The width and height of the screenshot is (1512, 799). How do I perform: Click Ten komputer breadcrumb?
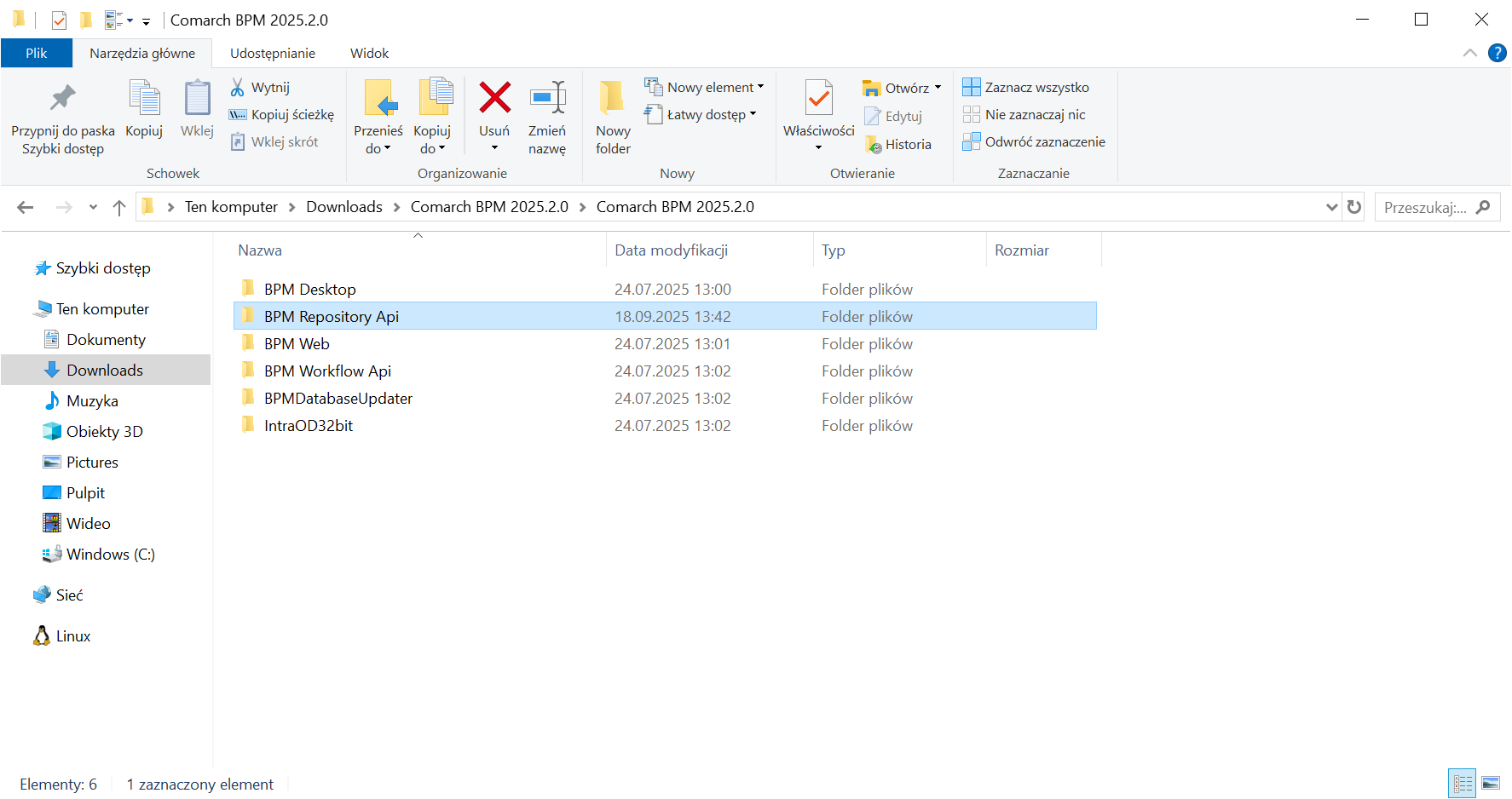(x=231, y=207)
